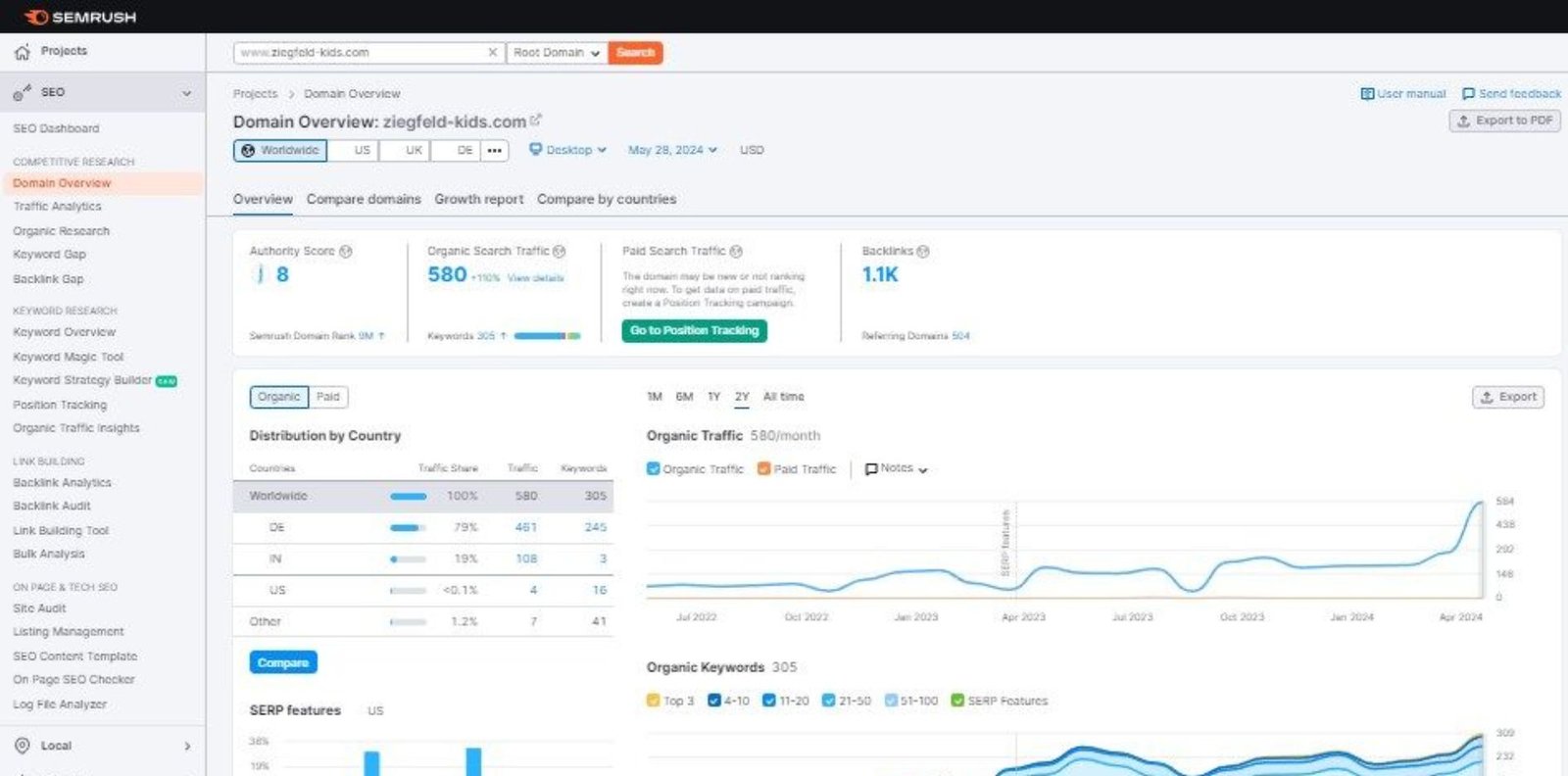Viewport: 1568px width, 776px height.
Task: Open Site Audit in sidebar
Action: coord(39,608)
